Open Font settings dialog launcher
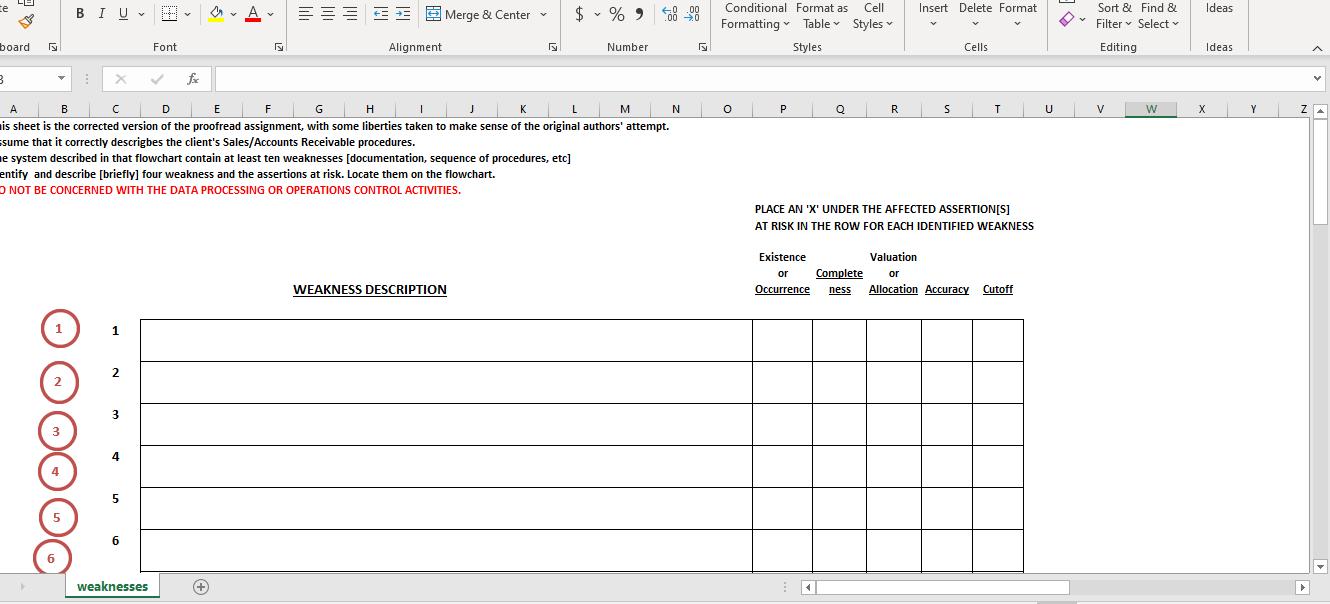The width and height of the screenshot is (1330, 604). click(x=279, y=47)
